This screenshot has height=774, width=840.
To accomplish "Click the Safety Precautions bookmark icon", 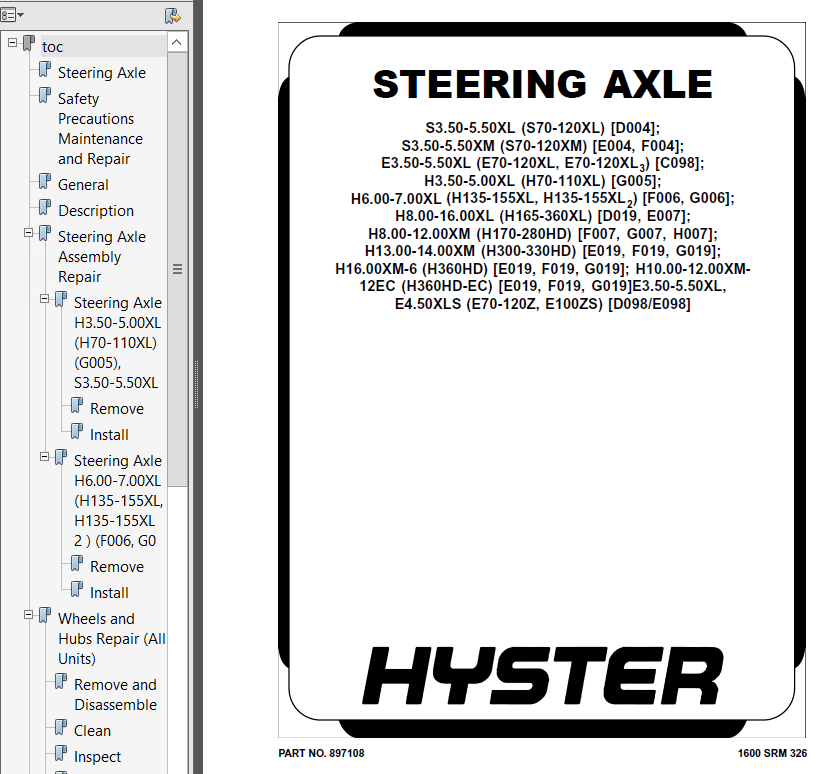I will coord(45,95).
